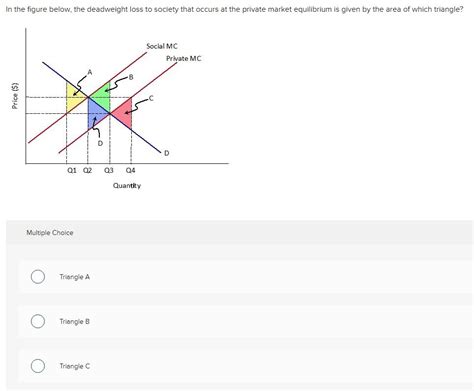Screen dimensions: 474x391
Task: Click the Triangle C answer text
Action: tap(75, 366)
